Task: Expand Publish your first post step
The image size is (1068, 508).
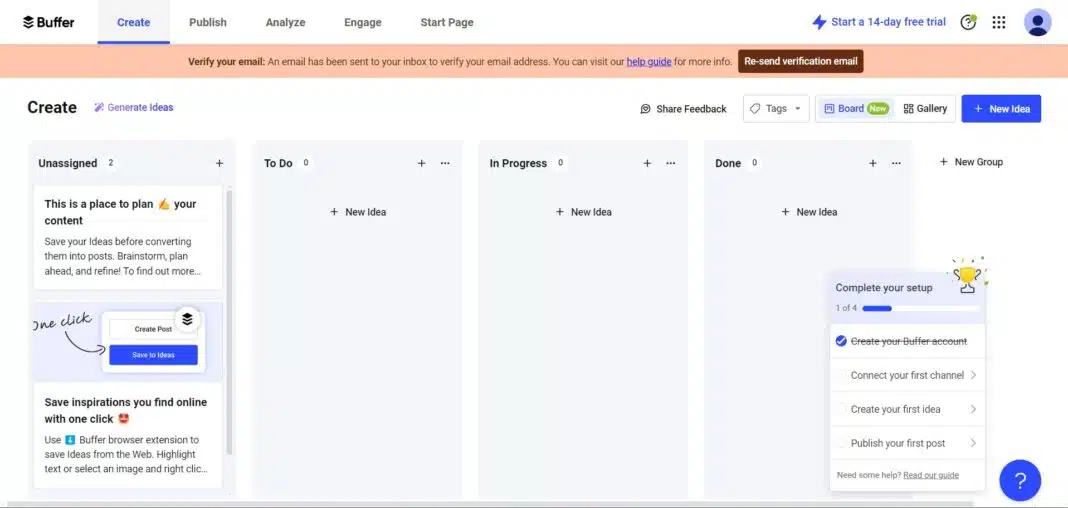Action: click(907, 443)
